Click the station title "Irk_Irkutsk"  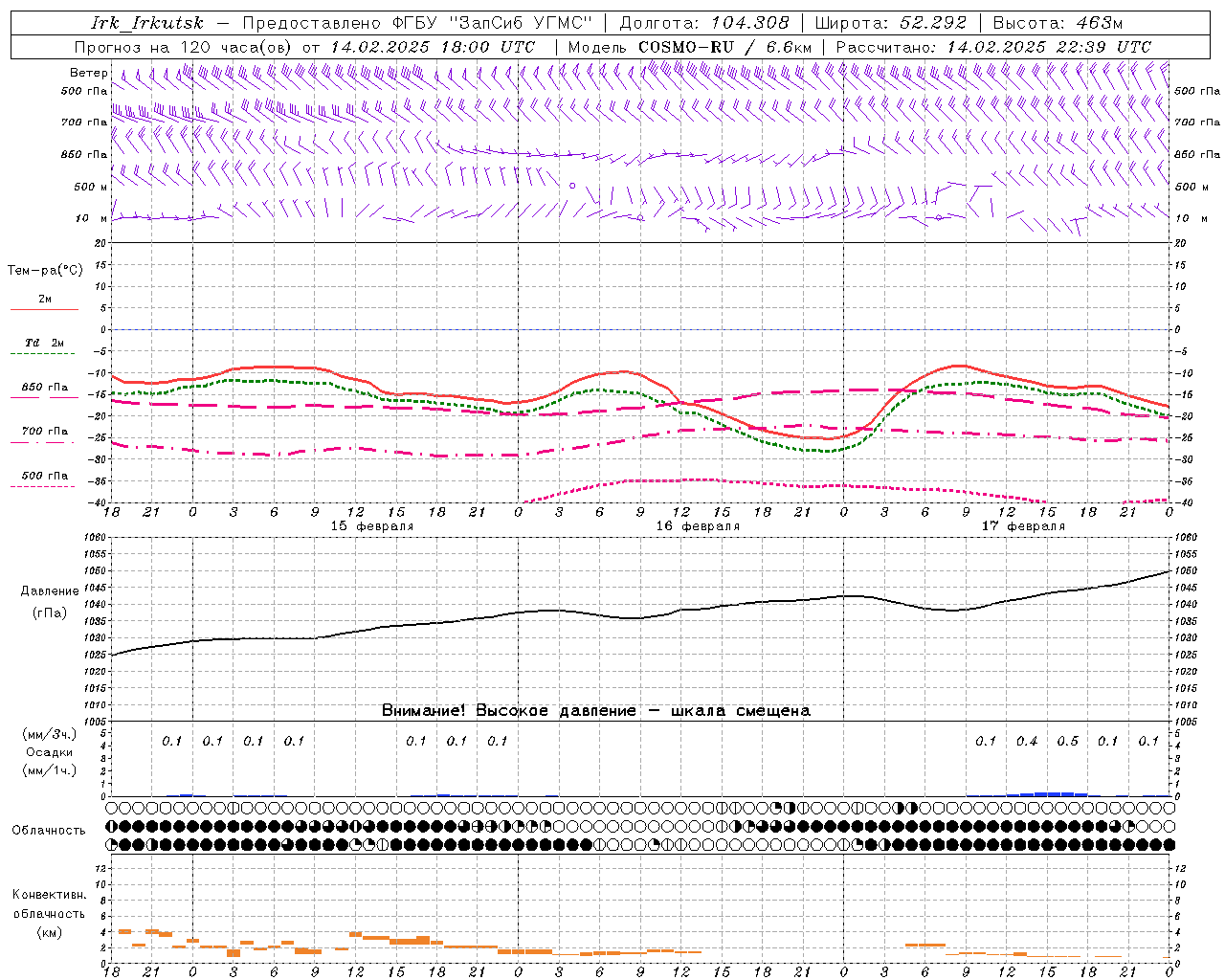147,23
